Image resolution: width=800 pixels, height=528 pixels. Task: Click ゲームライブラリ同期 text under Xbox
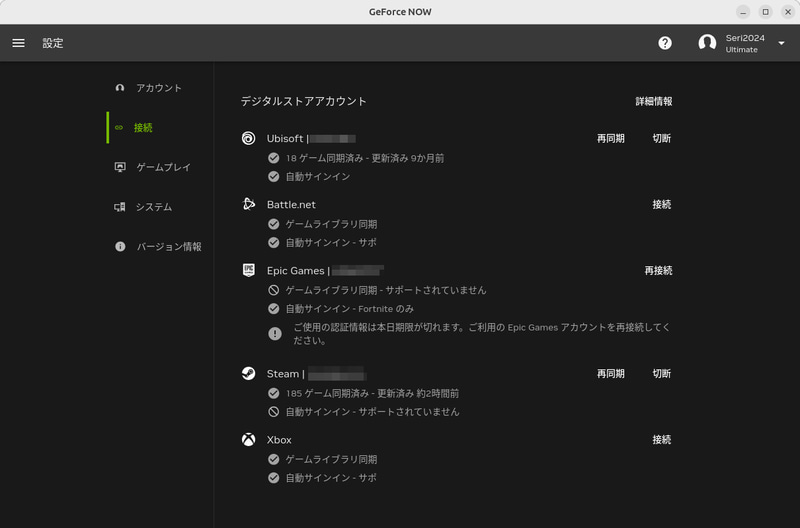pos(331,459)
